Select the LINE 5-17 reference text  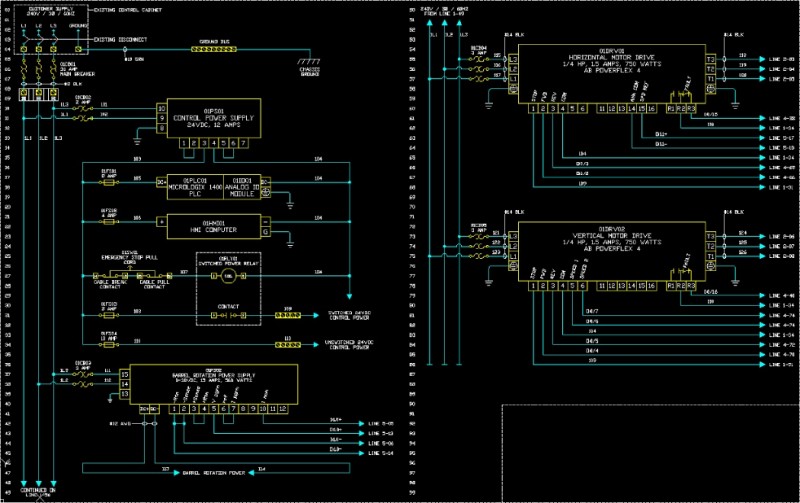[782, 138]
